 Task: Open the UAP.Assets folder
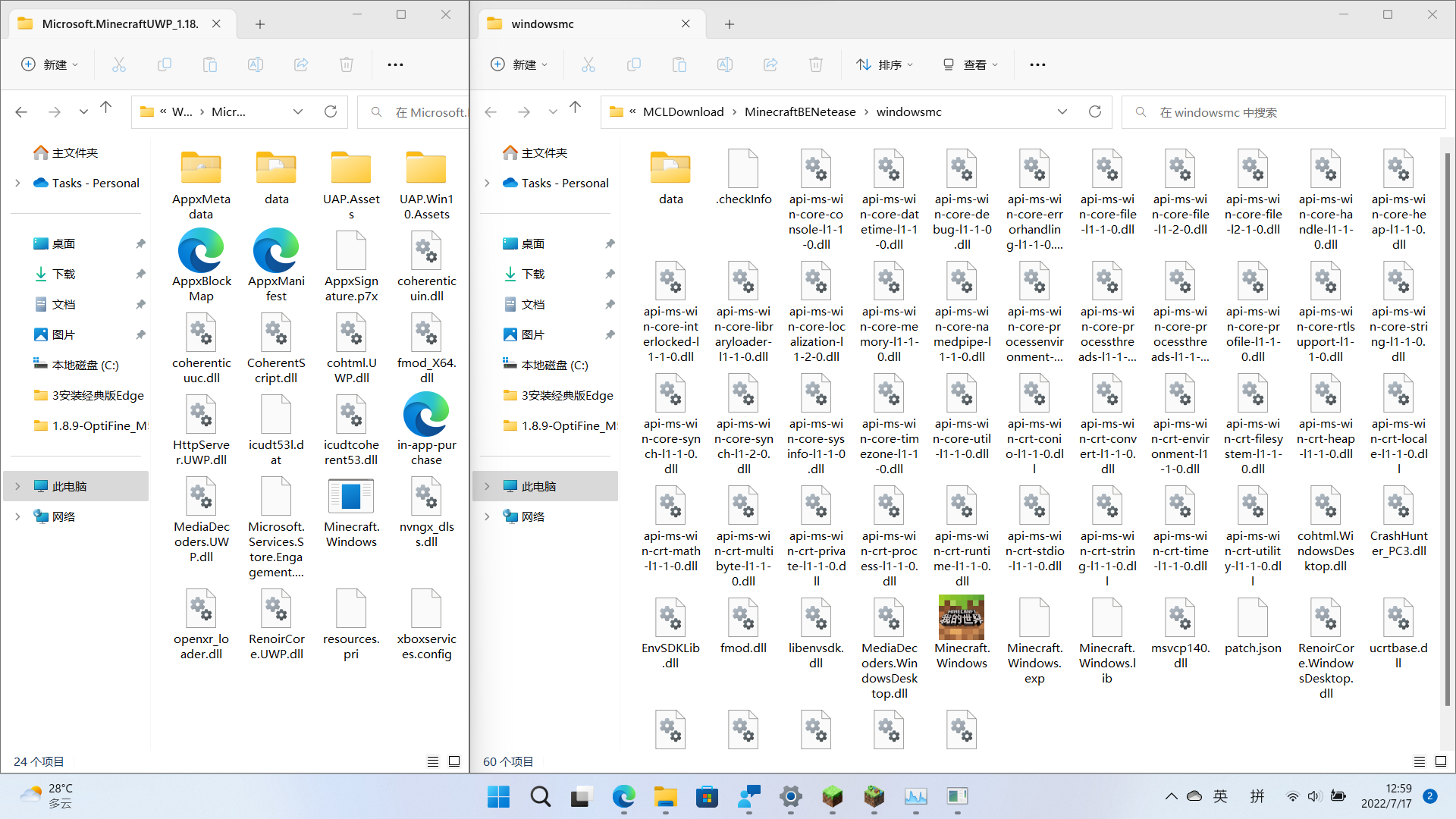point(351,185)
